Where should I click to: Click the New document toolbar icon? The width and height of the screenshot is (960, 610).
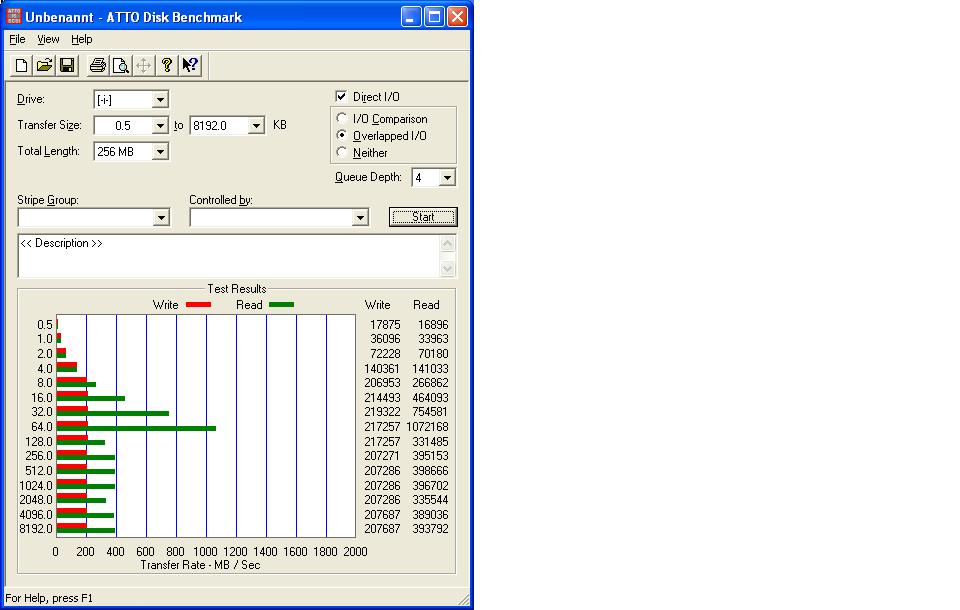pyautogui.click(x=21, y=66)
